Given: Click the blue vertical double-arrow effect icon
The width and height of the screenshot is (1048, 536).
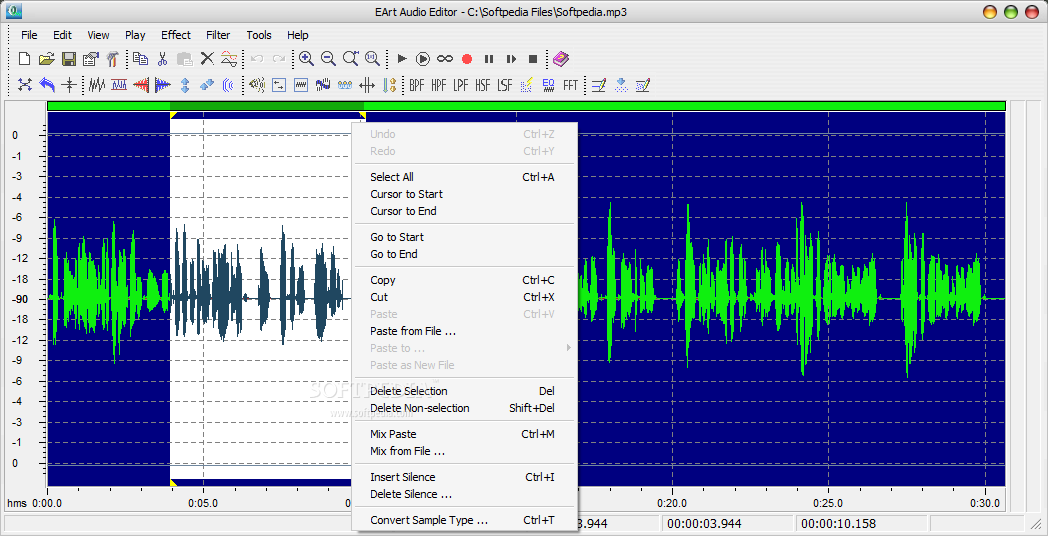Looking at the screenshot, I should pyautogui.click(x=185, y=85).
